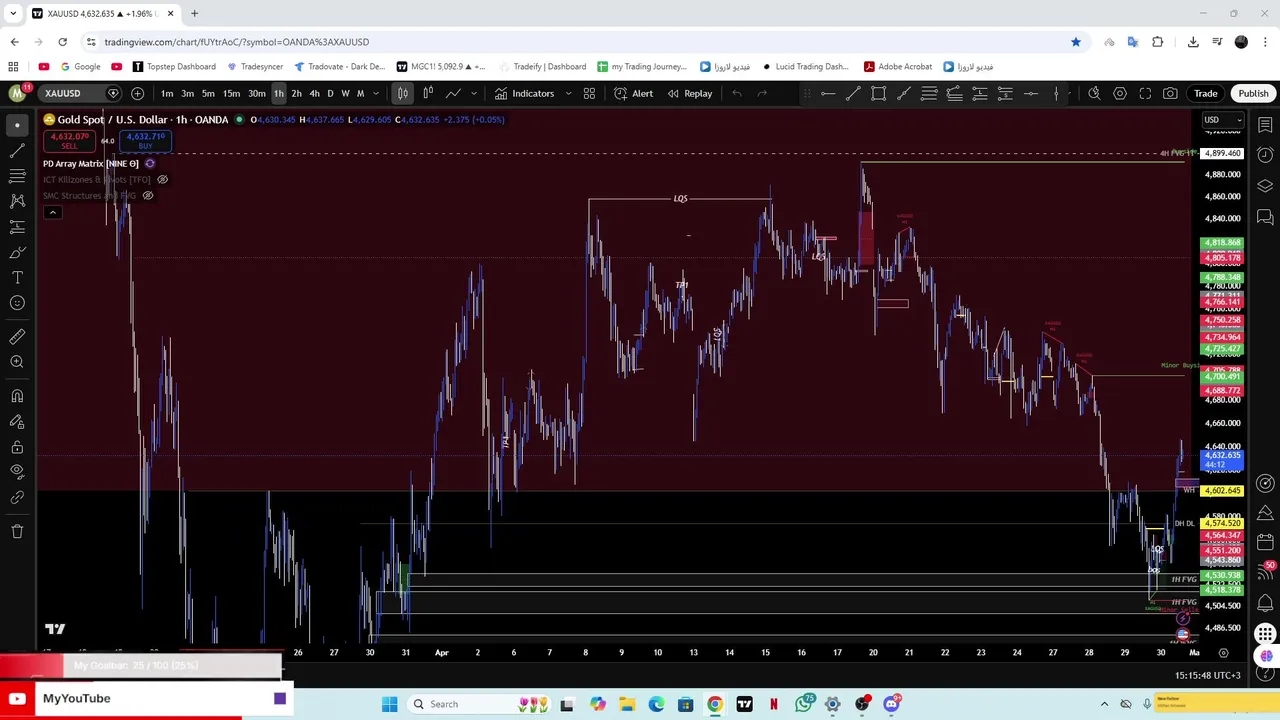Image resolution: width=1280 pixels, height=720 pixels.
Task: Select the 30m timeframe
Action: [257, 93]
